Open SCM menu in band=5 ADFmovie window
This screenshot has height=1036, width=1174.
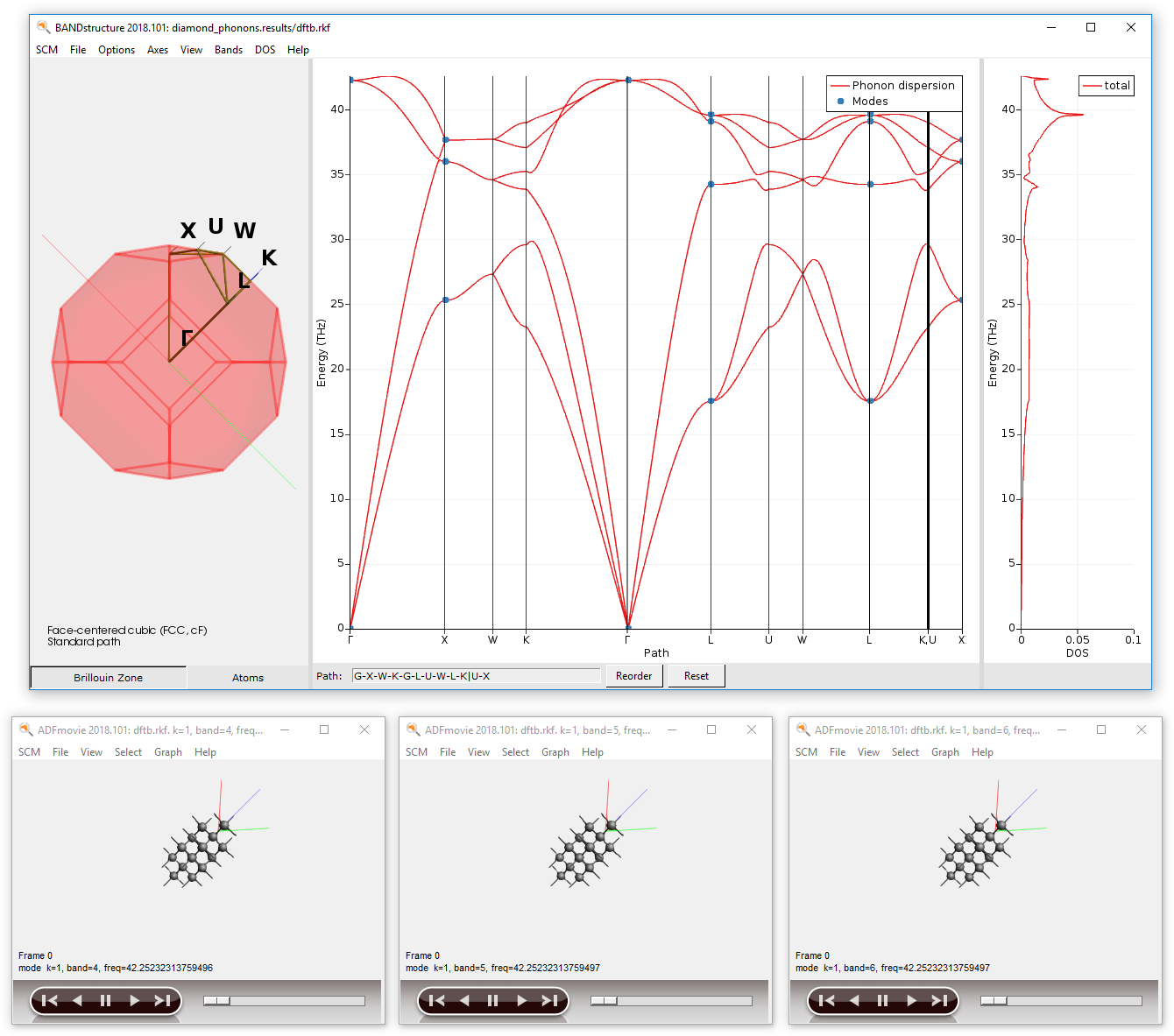[416, 752]
